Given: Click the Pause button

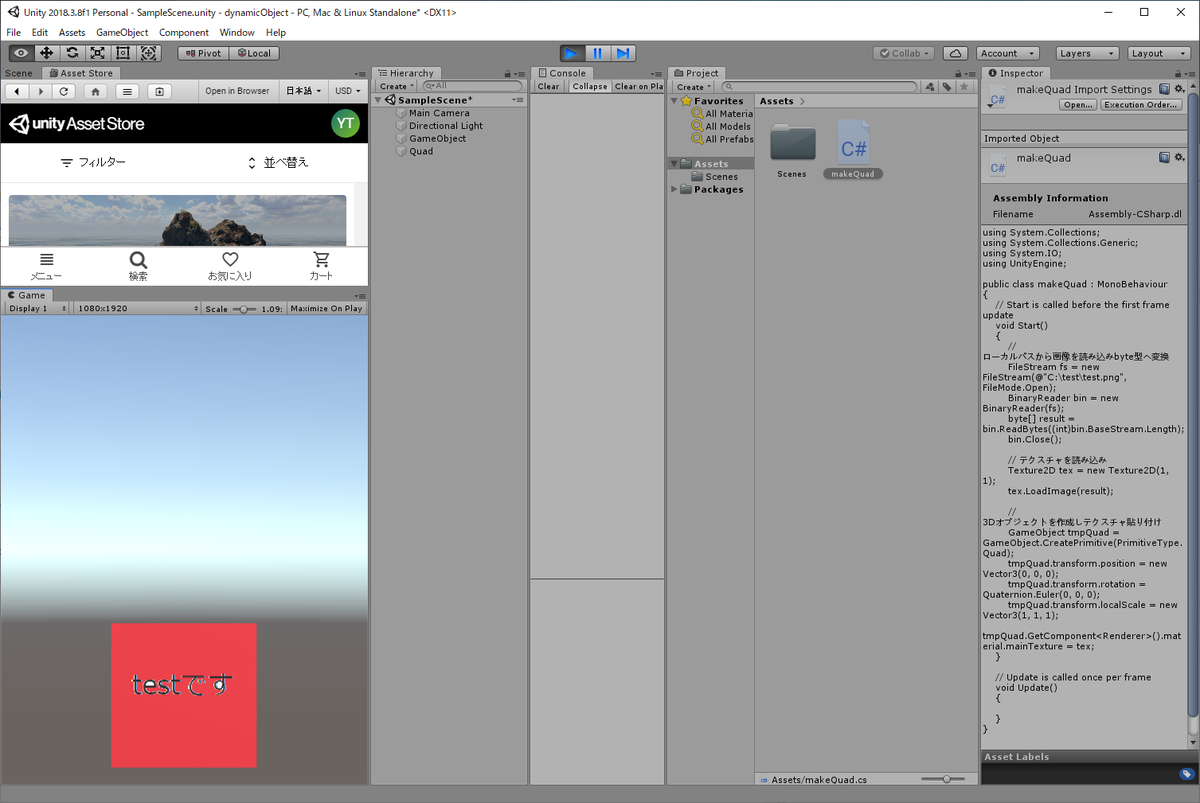Looking at the screenshot, I should 598,53.
